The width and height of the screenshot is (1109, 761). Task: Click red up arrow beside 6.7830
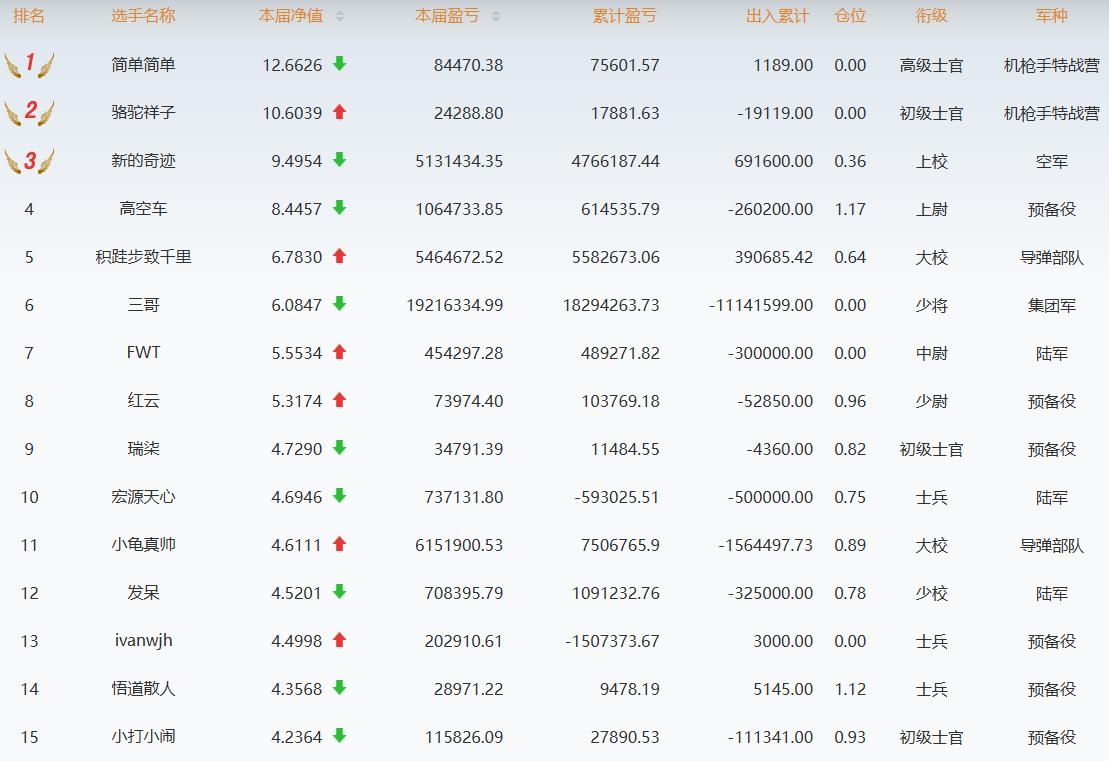[x=339, y=256]
